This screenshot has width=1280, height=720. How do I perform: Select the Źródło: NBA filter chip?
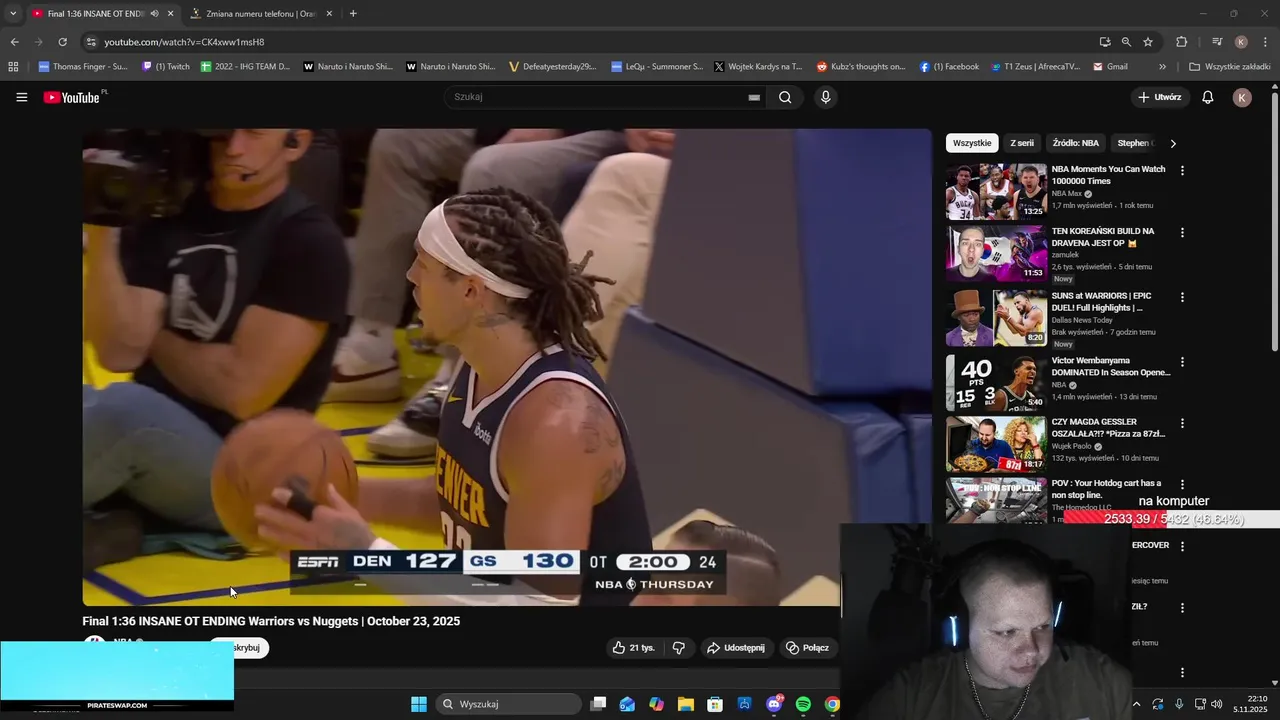tap(1076, 143)
